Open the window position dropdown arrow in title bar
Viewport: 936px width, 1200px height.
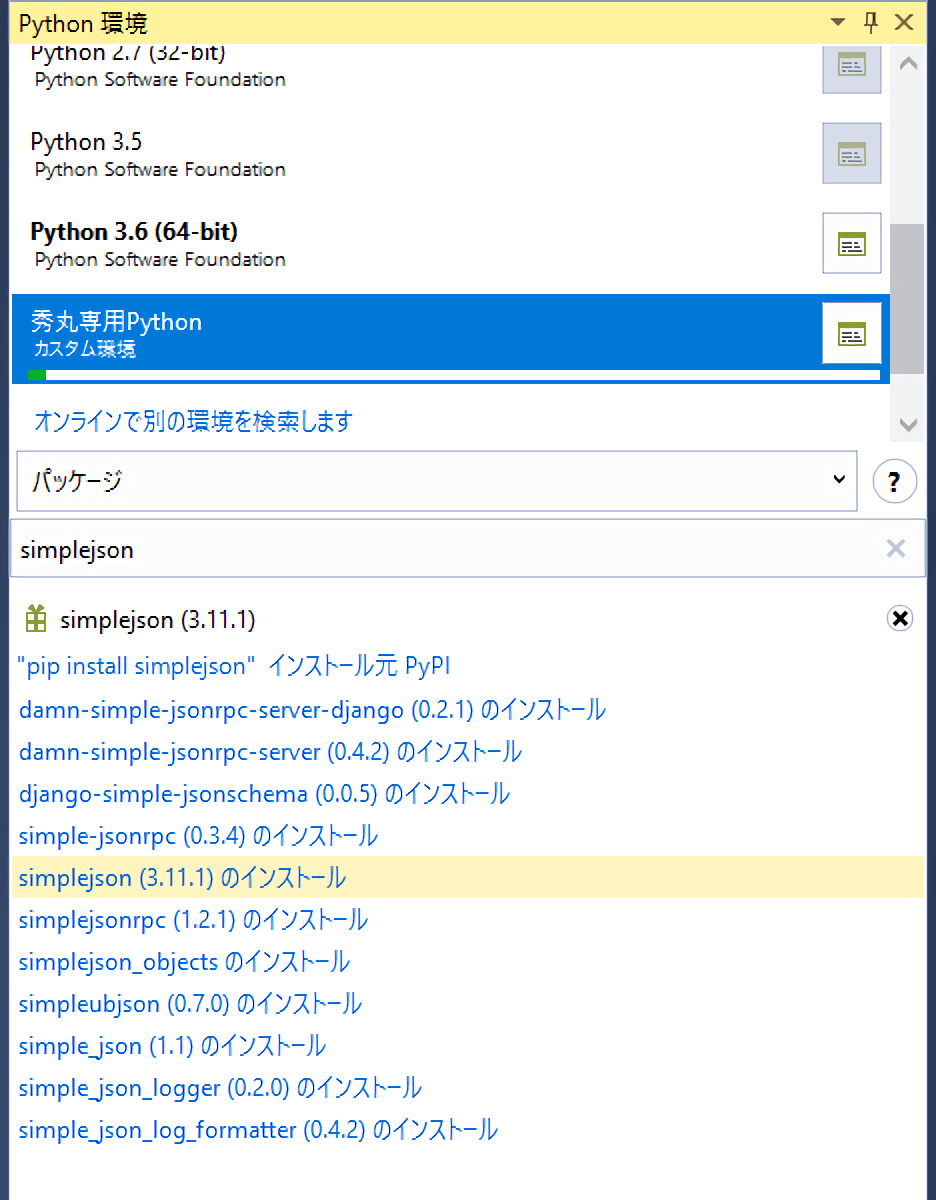837,22
